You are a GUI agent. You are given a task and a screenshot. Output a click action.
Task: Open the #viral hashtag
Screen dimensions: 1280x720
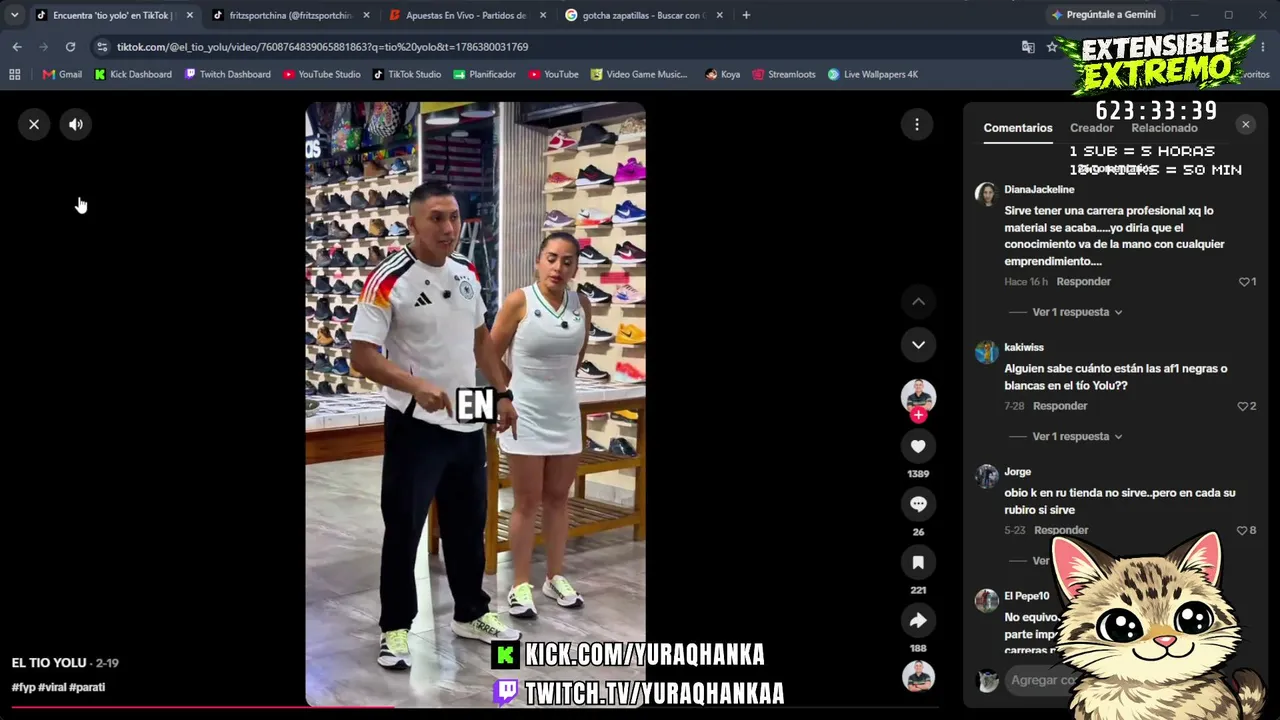[52, 687]
